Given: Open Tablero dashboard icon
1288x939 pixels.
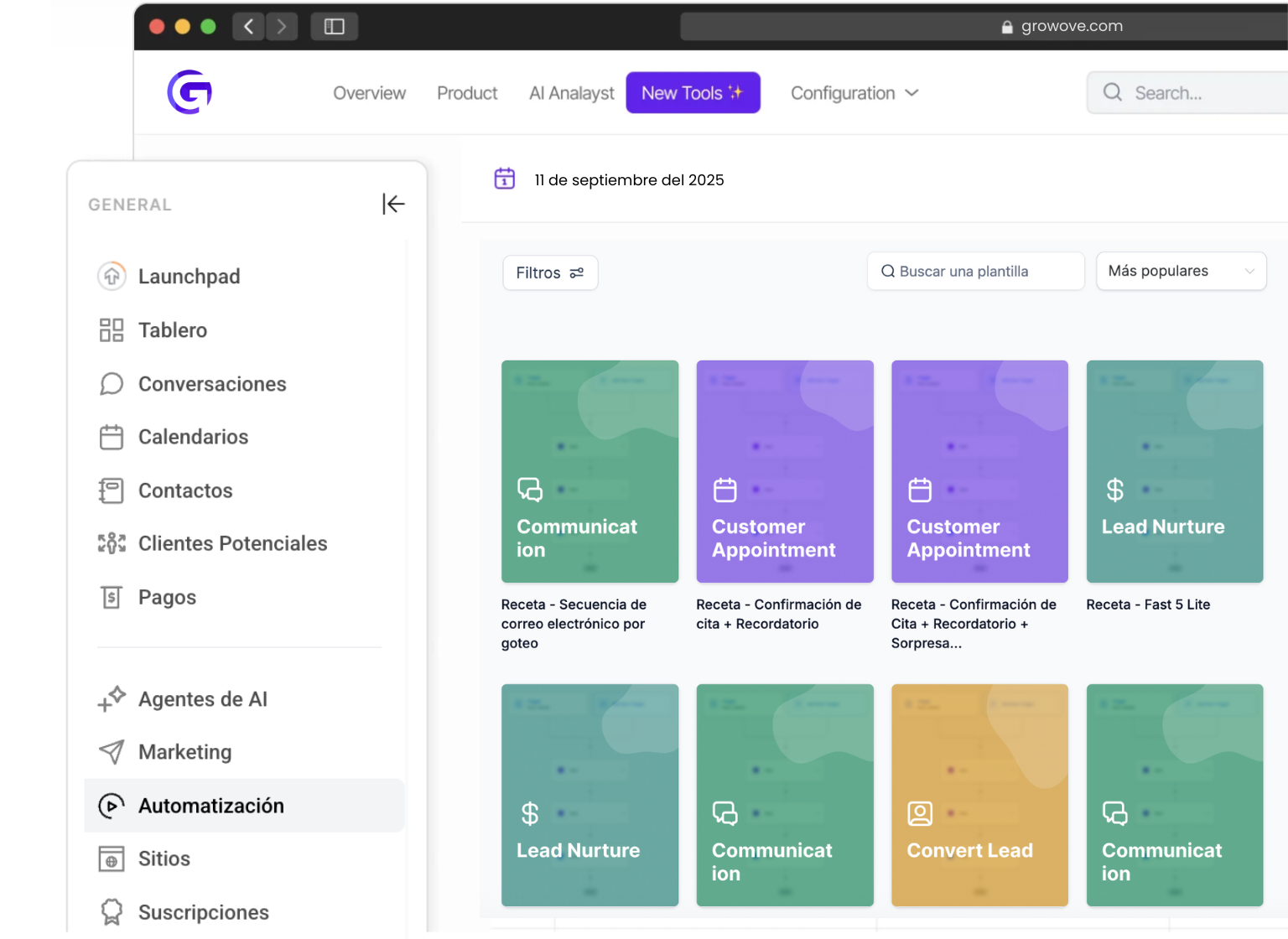Looking at the screenshot, I should point(112,330).
